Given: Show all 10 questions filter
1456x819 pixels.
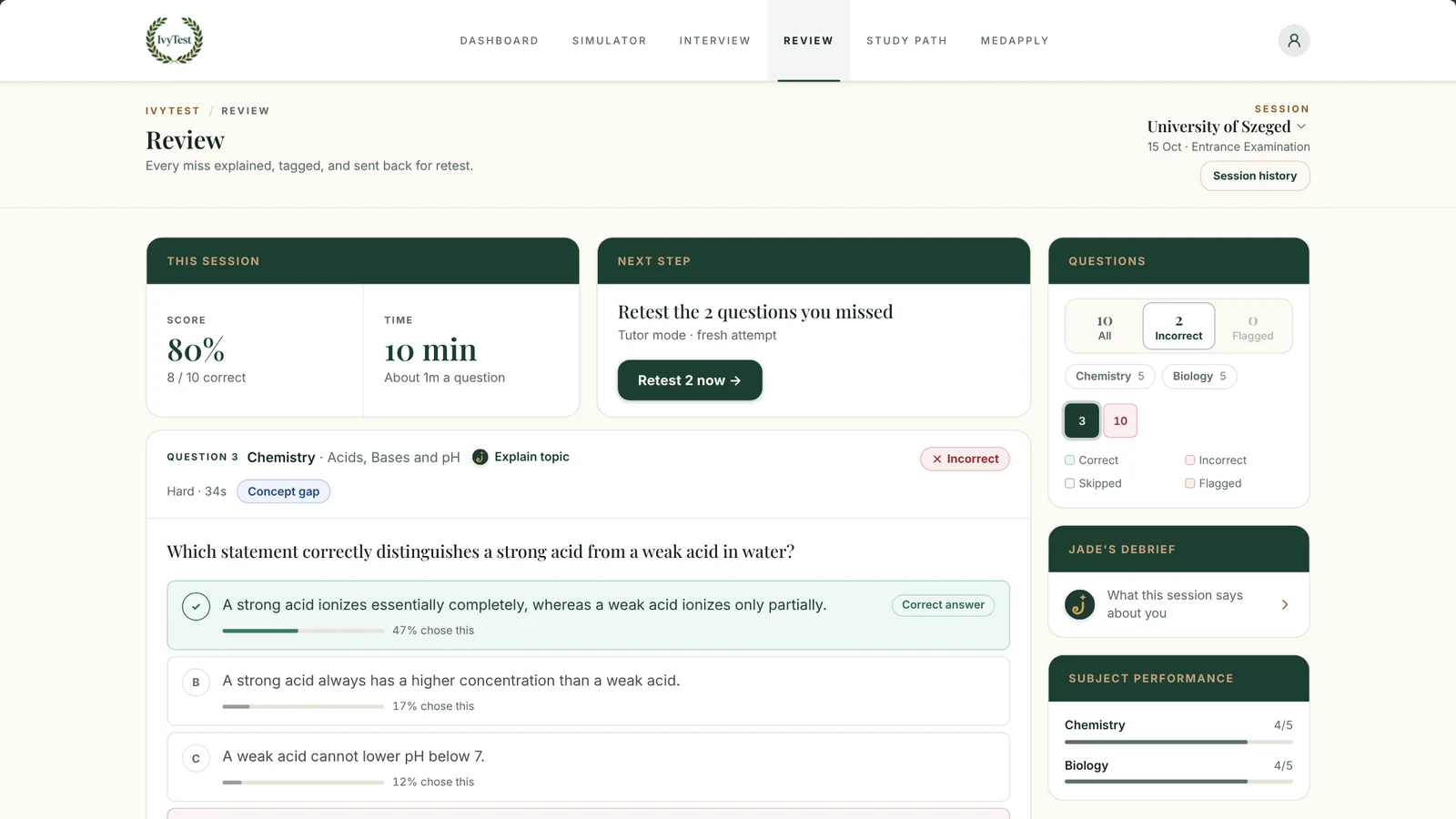Looking at the screenshot, I should pyautogui.click(x=1105, y=328).
